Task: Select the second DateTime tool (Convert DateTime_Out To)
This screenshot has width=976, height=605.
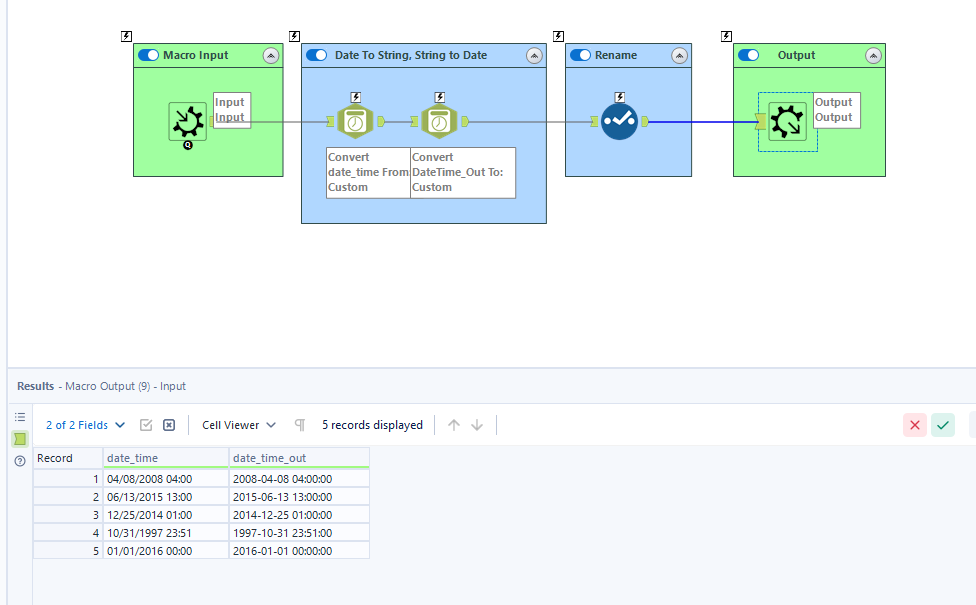Action: click(439, 121)
